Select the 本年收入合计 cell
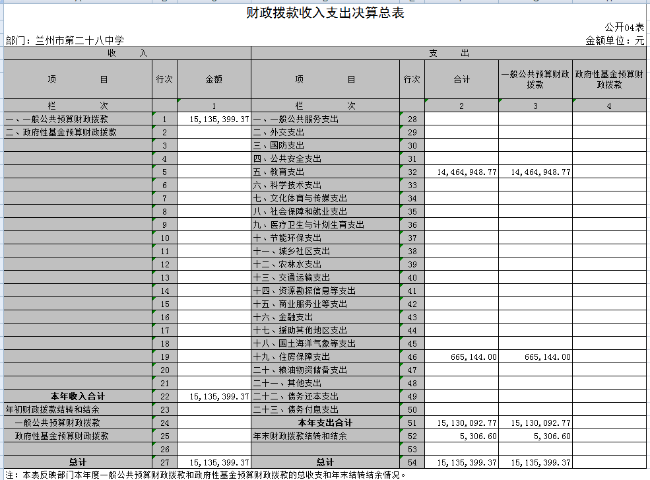The height and width of the screenshot is (480, 650). (78, 396)
